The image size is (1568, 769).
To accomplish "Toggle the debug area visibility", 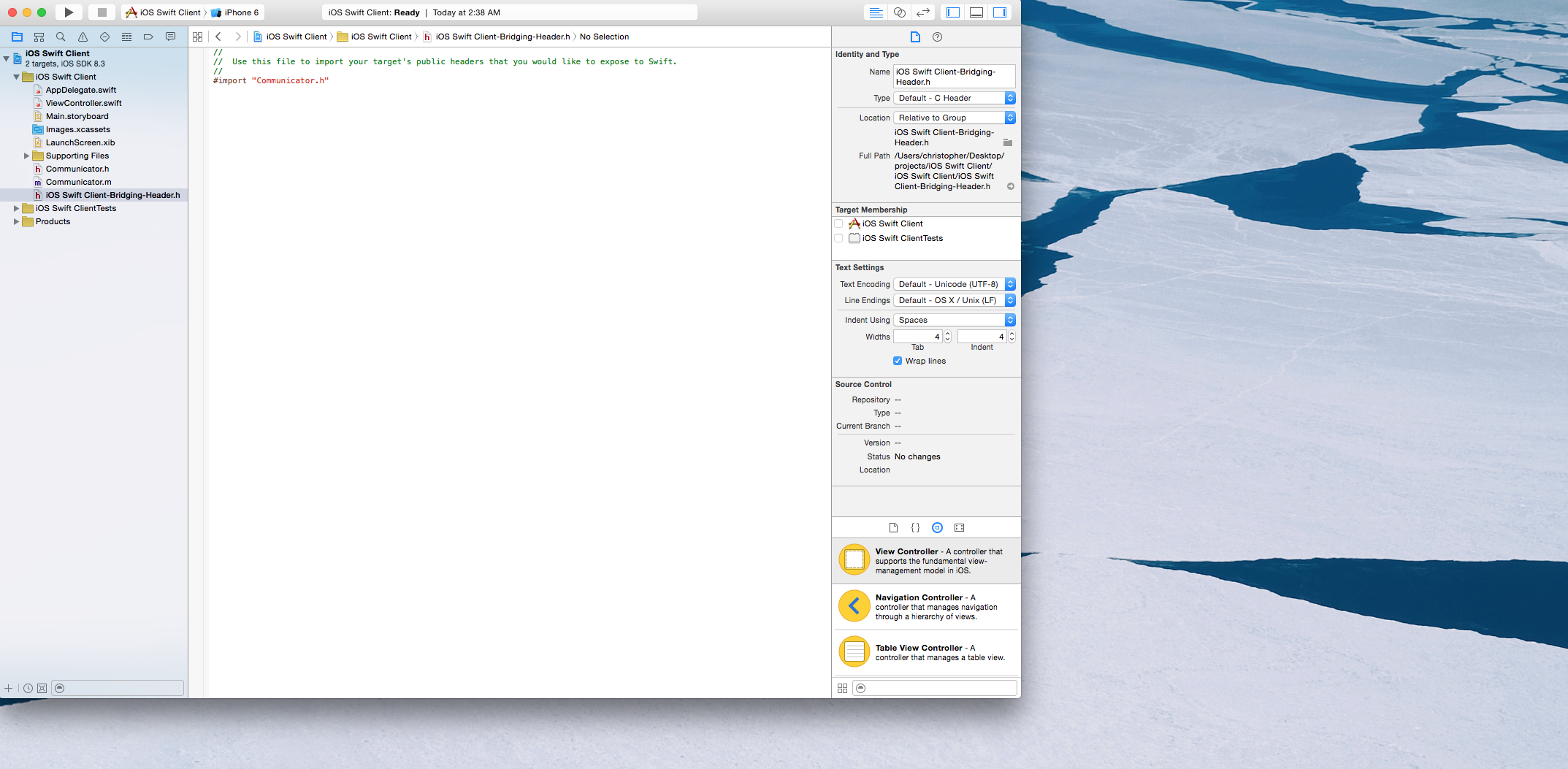I will [976, 12].
